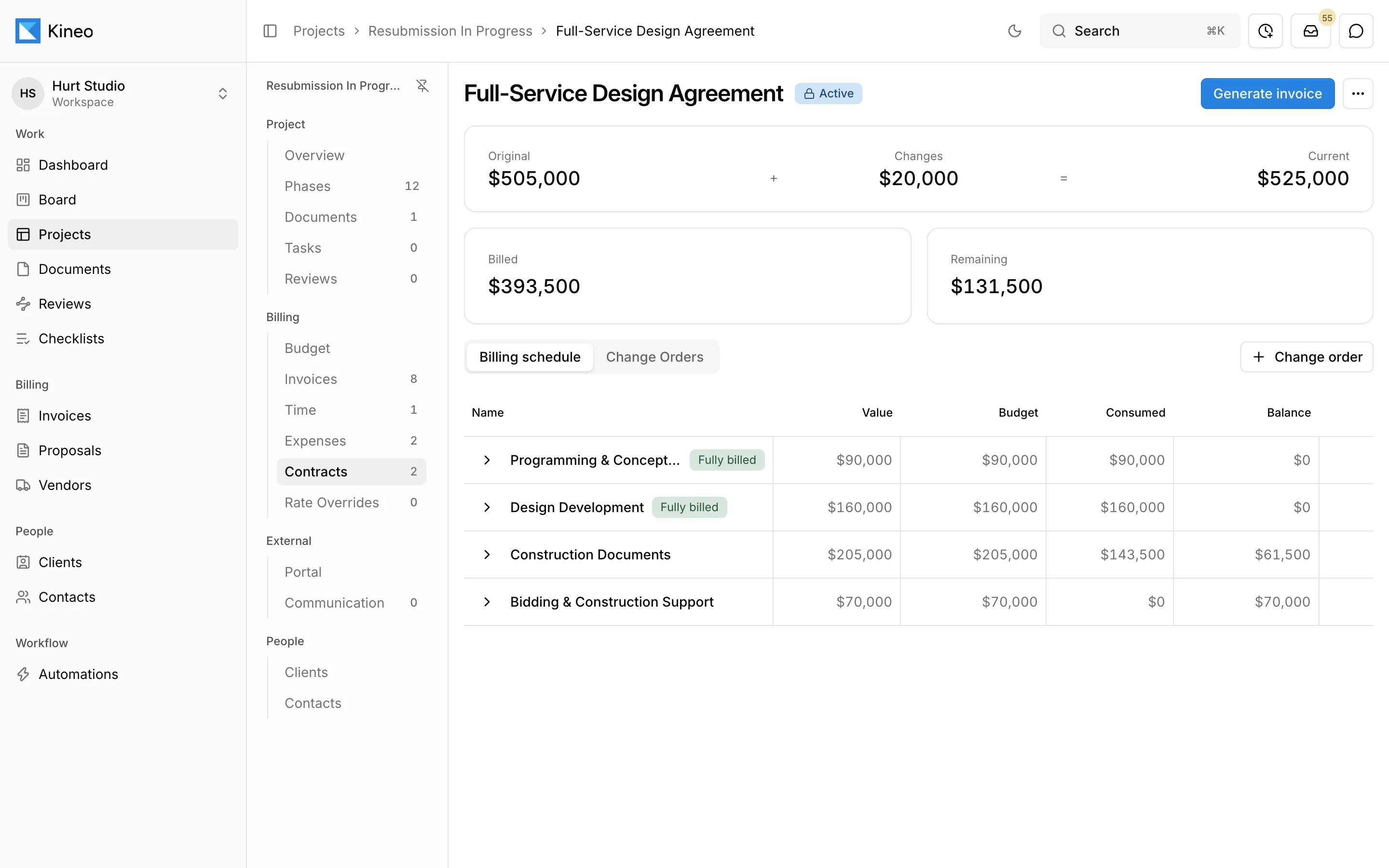Open workspace Clients under People in the left sidebar
The width and height of the screenshot is (1389, 868).
[123, 563]
